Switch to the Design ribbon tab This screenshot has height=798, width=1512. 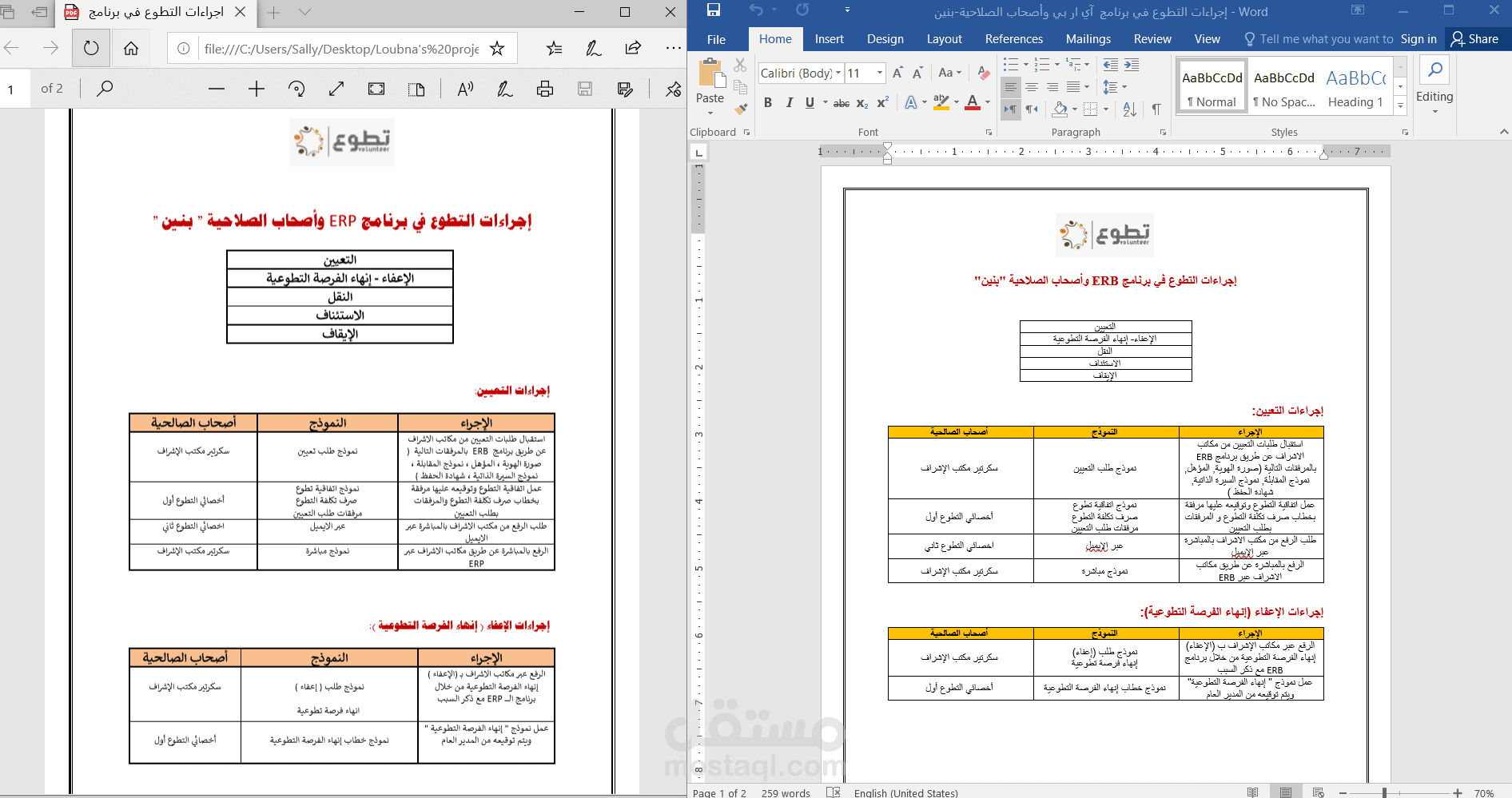click(885, 38)
